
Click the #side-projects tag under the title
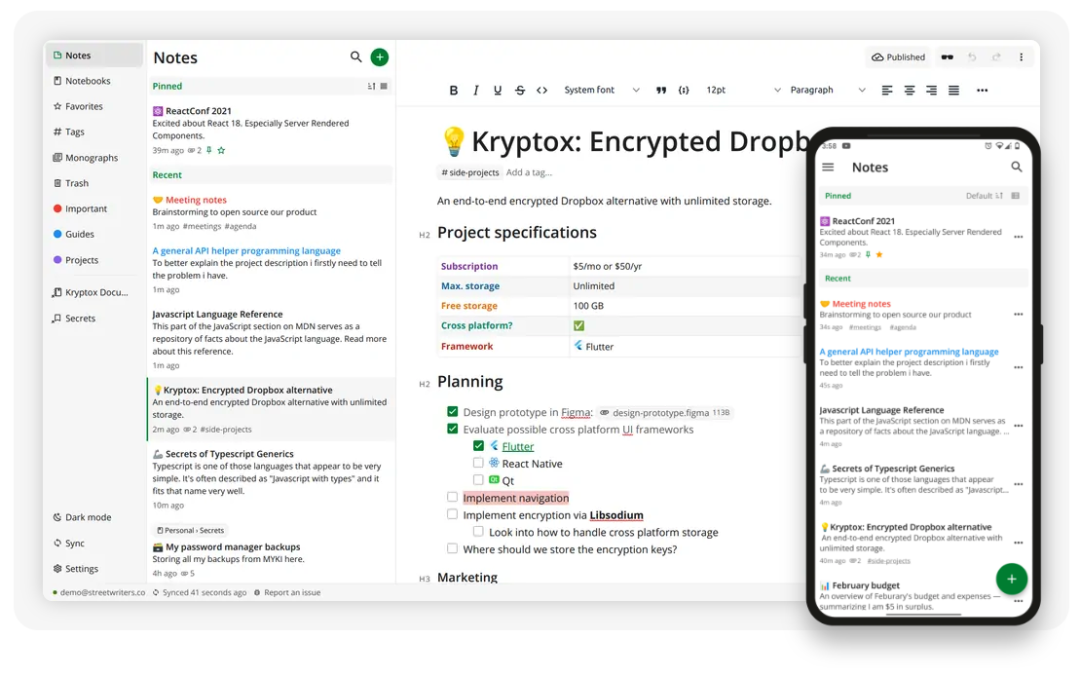point(470,173)
